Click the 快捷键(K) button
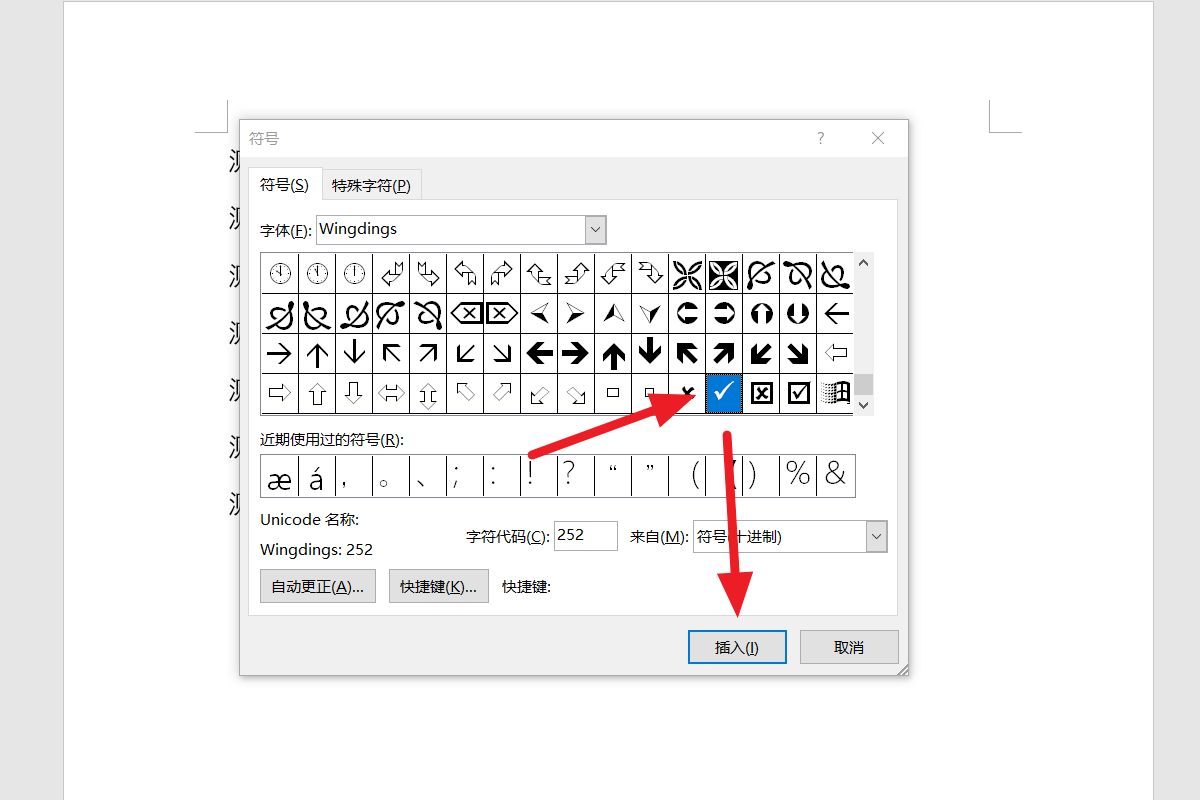This screenshot has width=1200, height=800. (438, 585)
